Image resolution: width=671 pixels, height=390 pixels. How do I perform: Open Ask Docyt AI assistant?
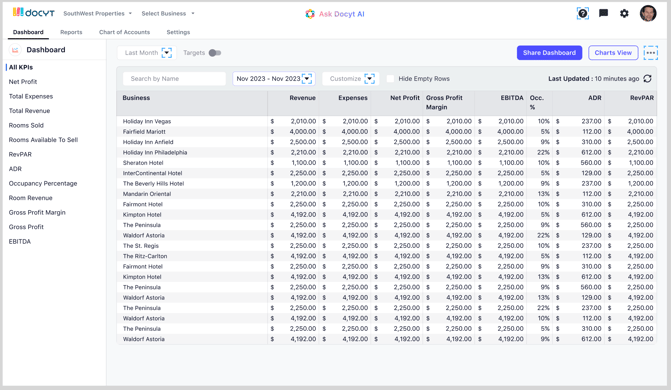(x=335, y=14)
